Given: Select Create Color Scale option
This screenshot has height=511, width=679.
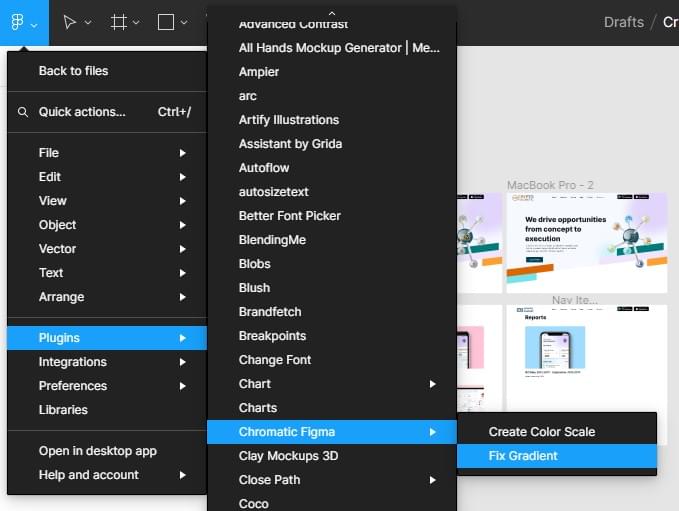Looking at the screenshot, I should pyautogui.click(x=541, y=432).
